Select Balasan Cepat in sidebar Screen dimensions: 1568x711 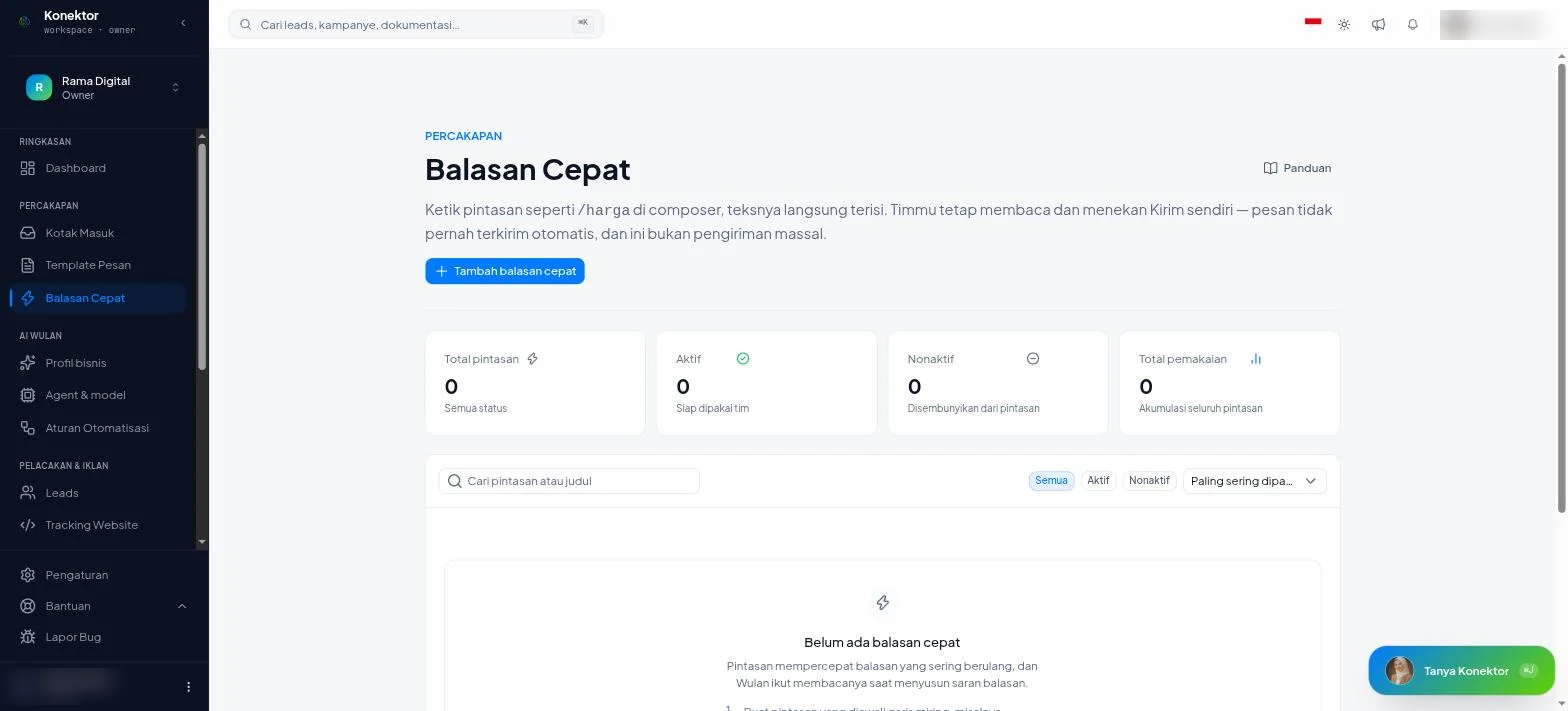pos(98,298)
